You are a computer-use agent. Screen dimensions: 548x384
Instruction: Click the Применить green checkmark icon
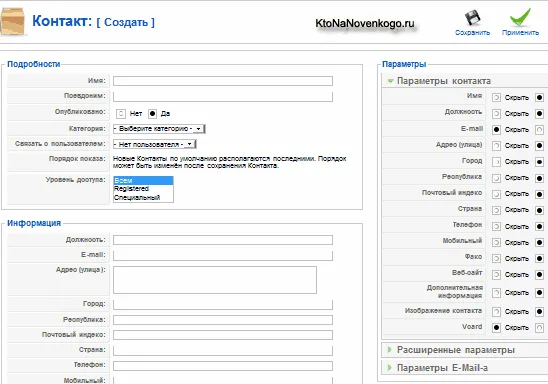pyautogui.click(x=520, y=17)
